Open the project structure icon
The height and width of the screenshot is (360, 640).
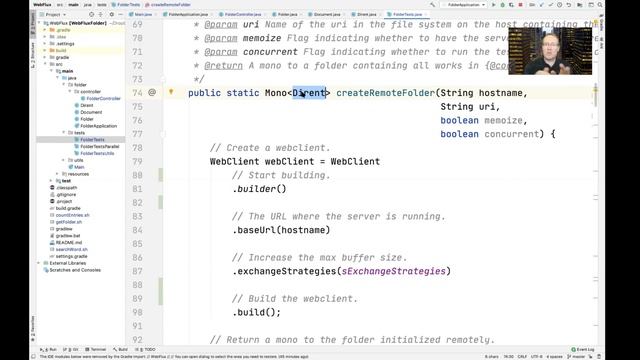(580, 5)
